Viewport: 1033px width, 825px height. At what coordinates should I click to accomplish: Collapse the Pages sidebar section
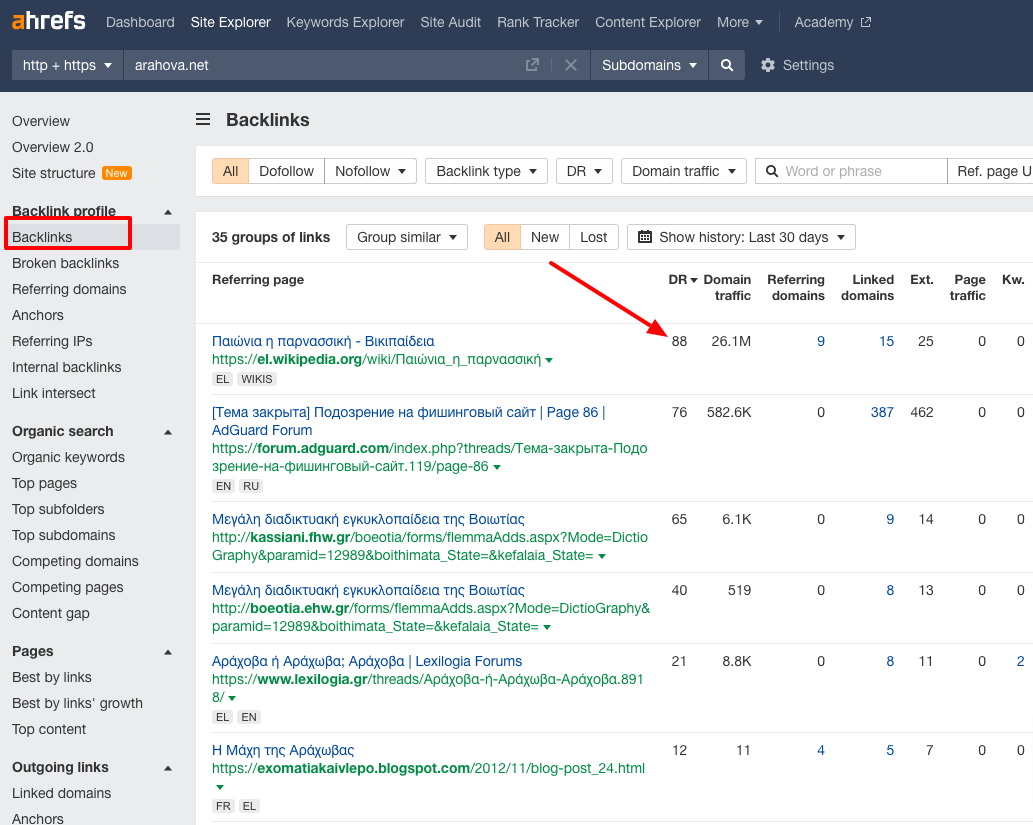(167, 652)
